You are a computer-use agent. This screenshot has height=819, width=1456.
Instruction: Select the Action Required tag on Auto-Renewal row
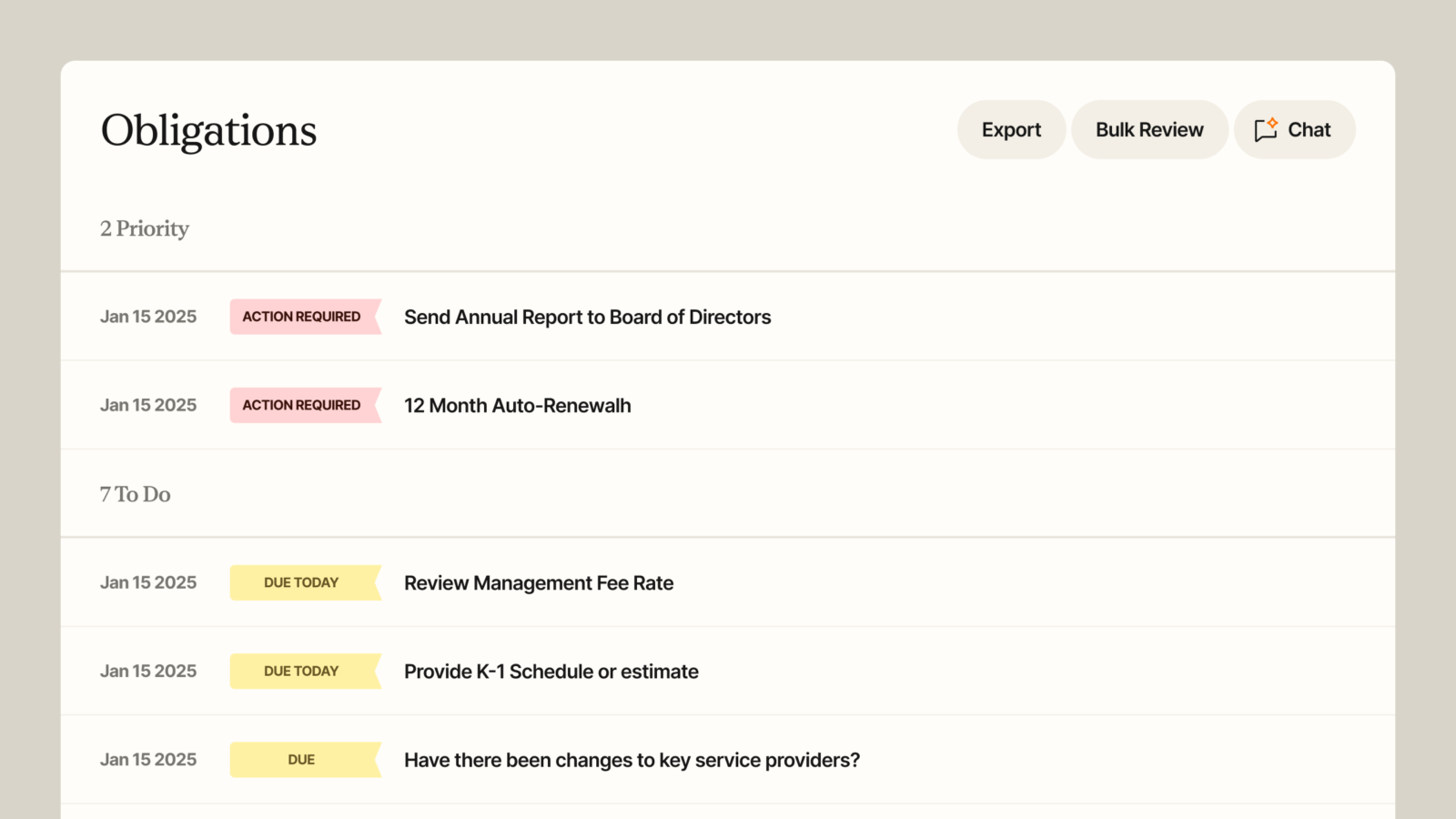[305, 405]
